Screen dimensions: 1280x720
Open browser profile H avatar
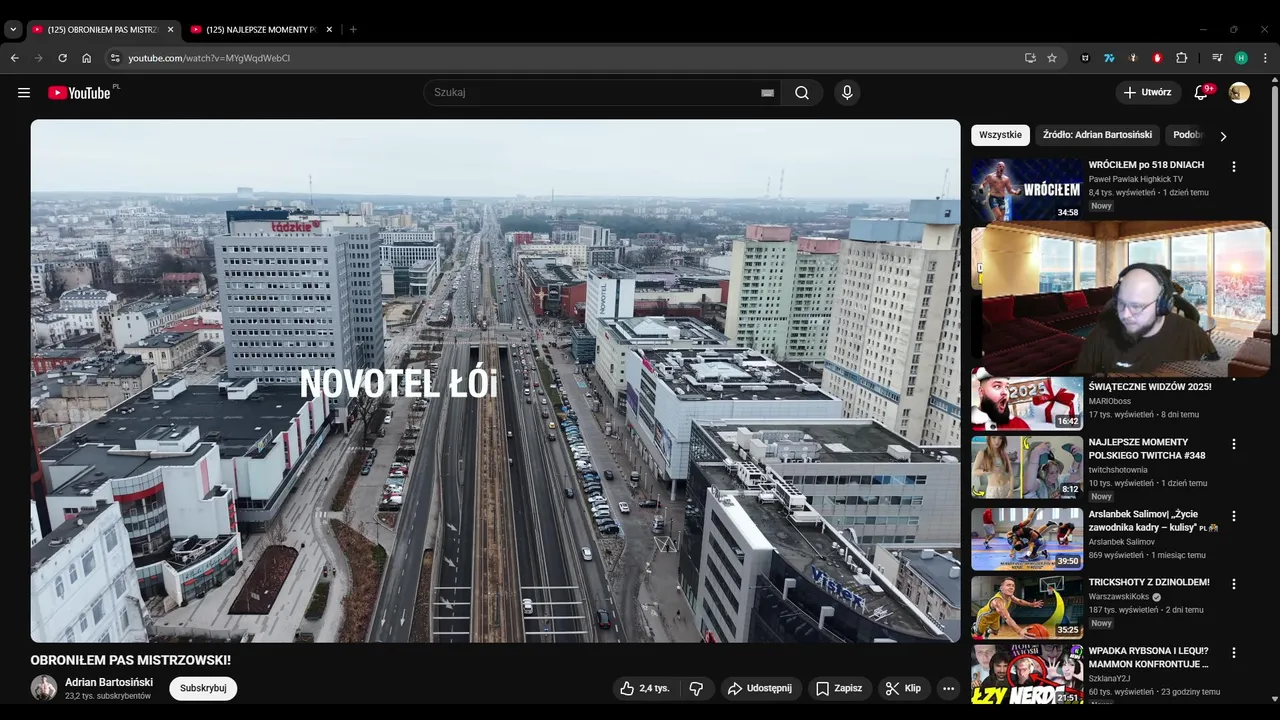[1241, 58]
